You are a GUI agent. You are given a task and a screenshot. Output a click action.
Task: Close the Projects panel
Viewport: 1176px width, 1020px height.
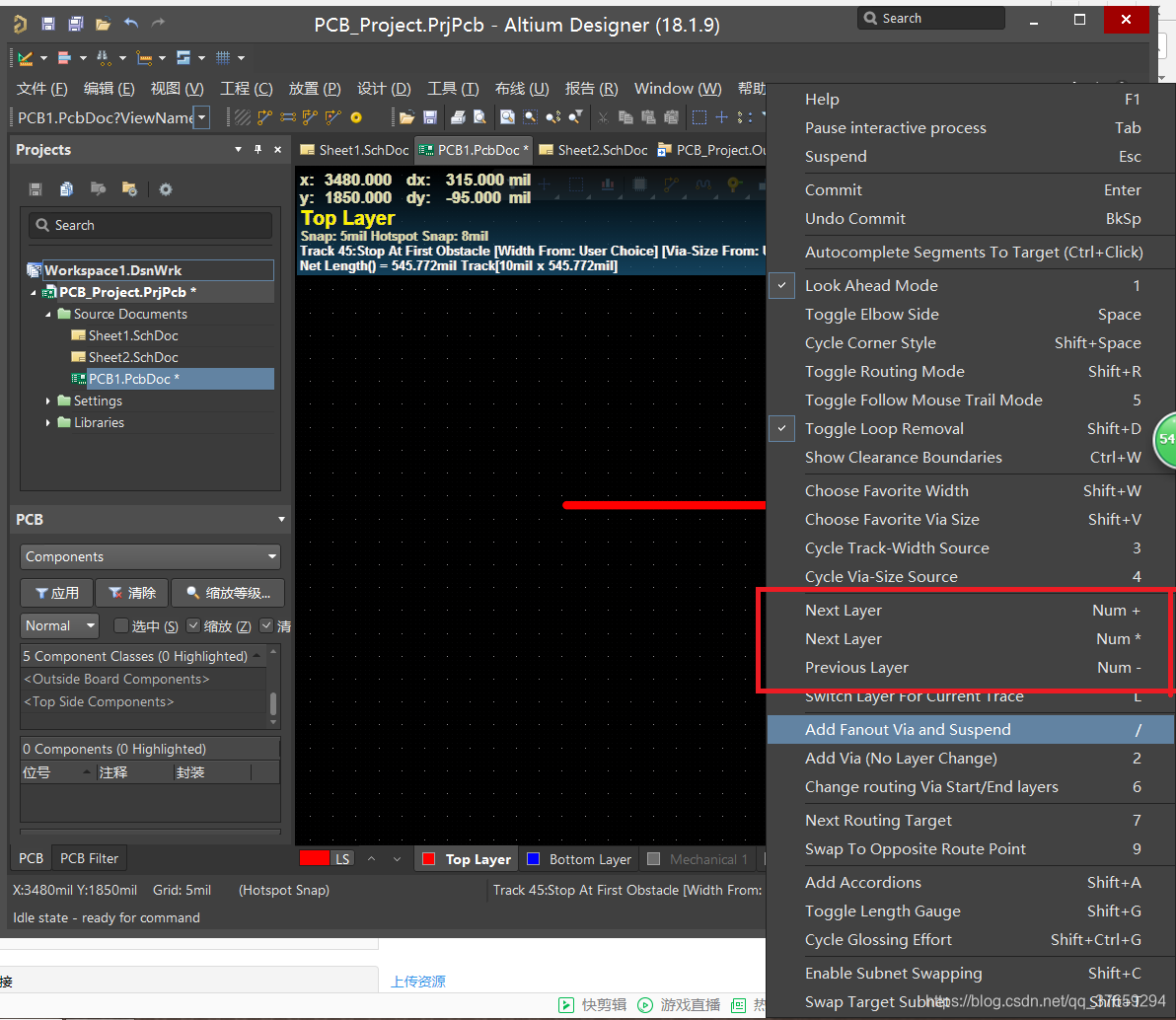tap(277, 149)
